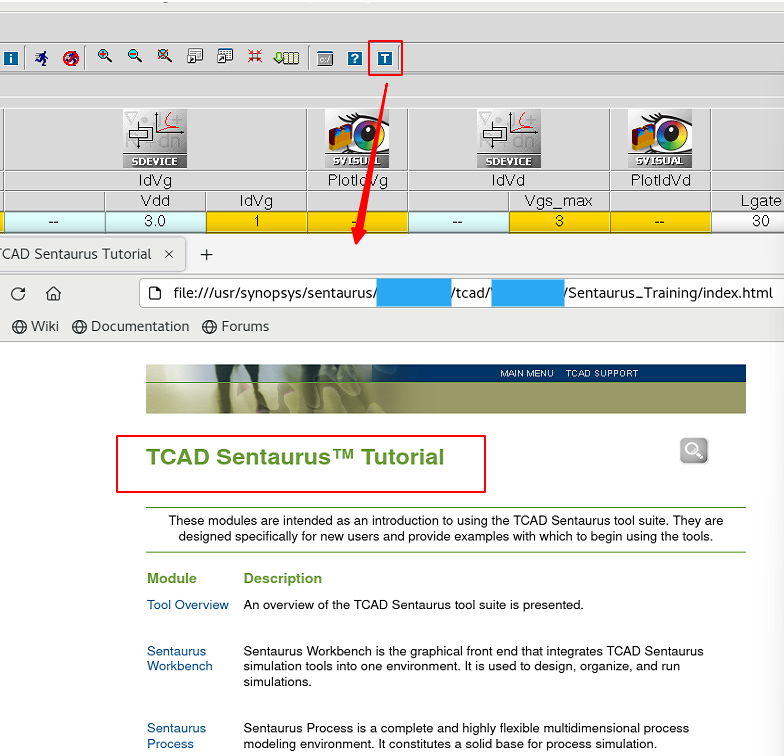784x756 pixels.
Task: Open the Tool Overview module link
Action: (x=188, y=604)
